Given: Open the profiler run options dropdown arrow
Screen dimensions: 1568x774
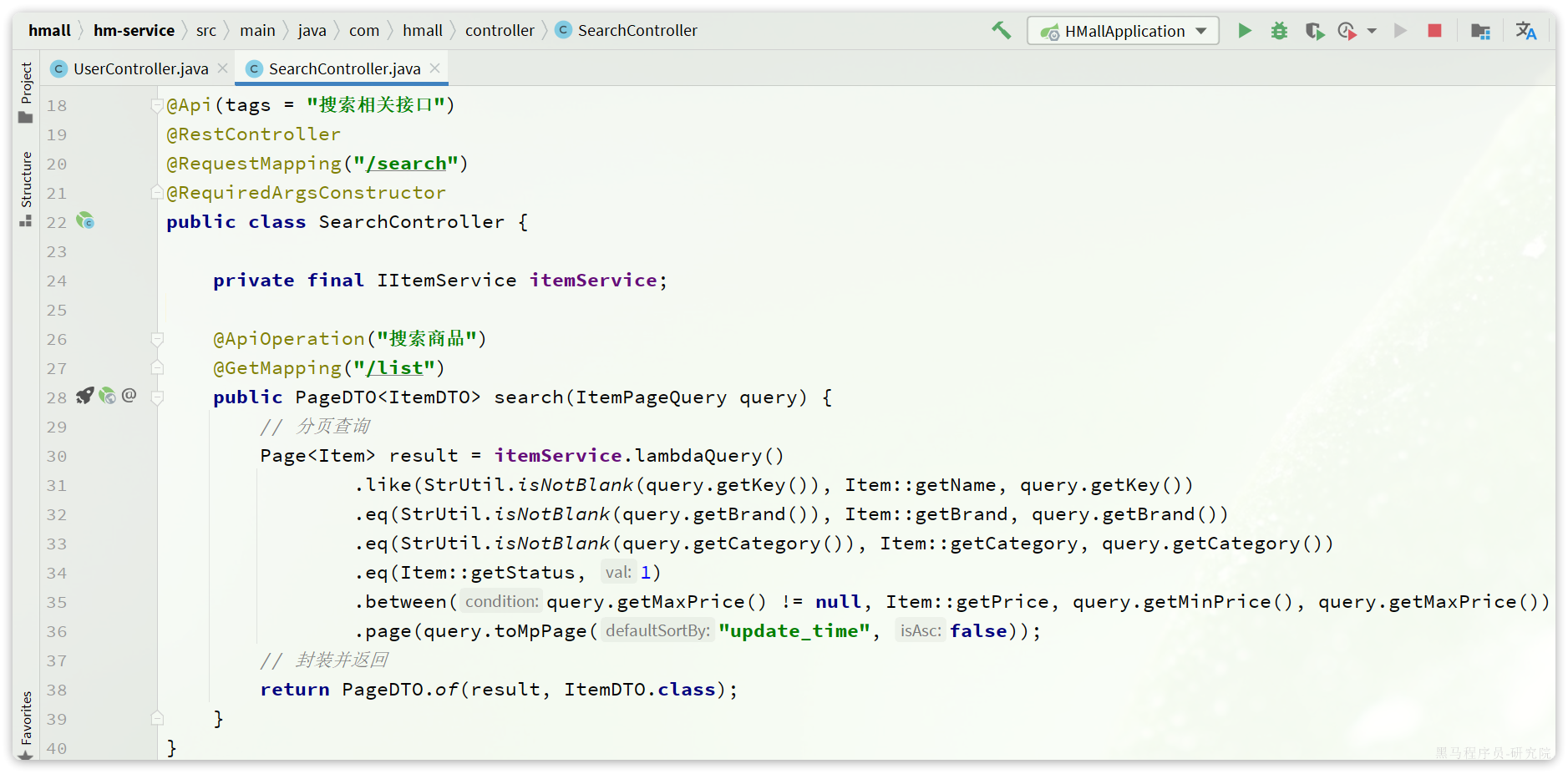Looking at the screenshot, I should click(1372, 31).
